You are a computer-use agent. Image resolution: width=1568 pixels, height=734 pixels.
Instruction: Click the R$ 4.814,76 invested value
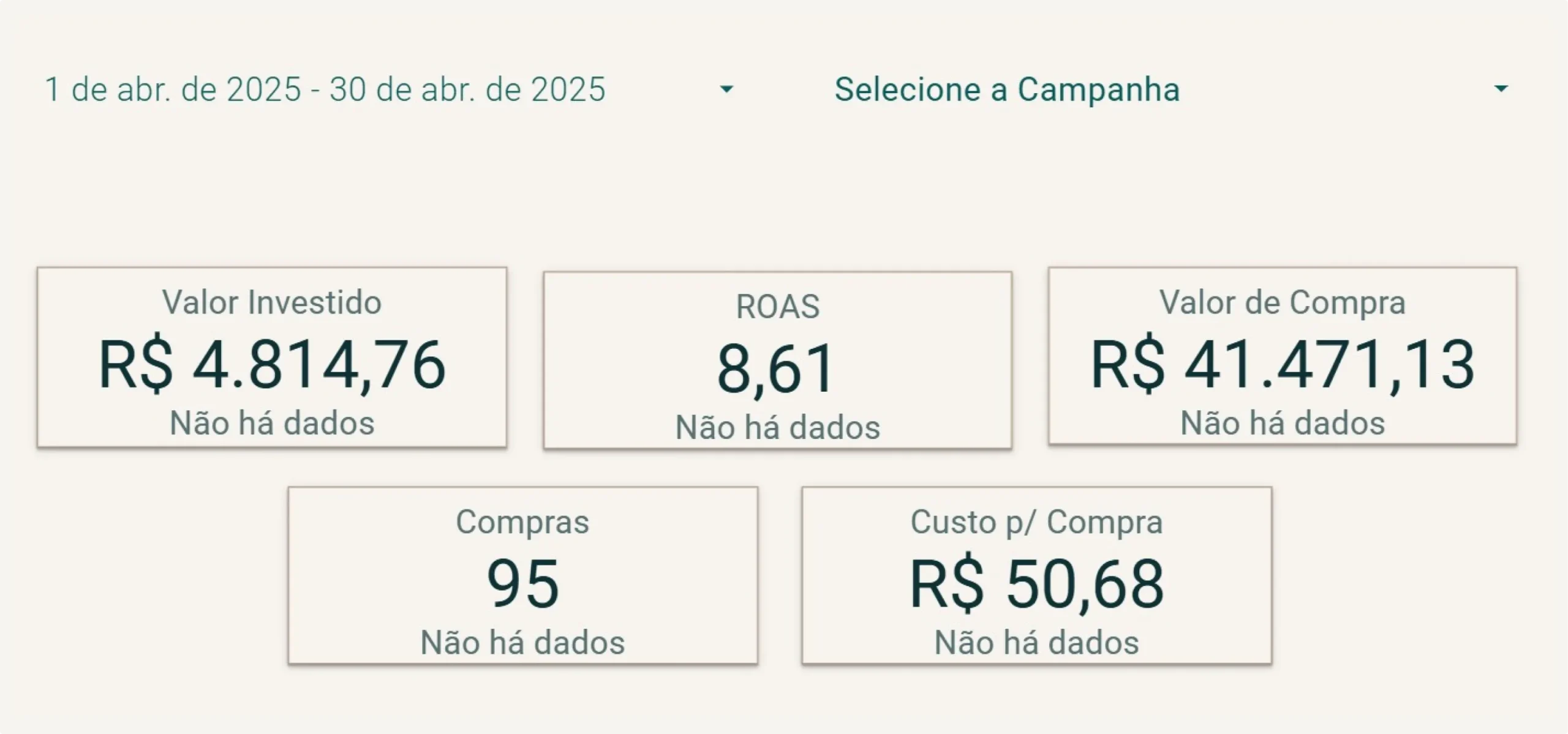point(272,365)
